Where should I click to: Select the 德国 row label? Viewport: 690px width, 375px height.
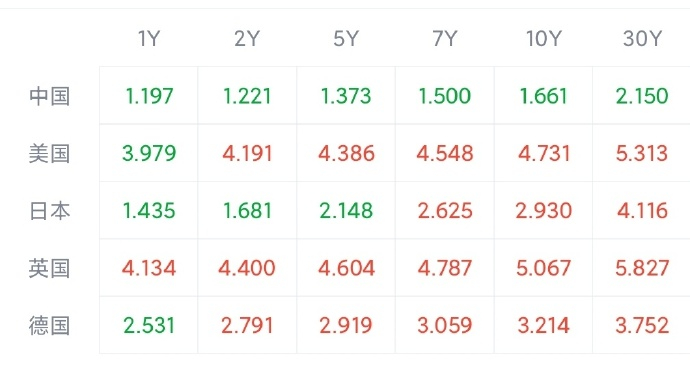pos(49,326)
